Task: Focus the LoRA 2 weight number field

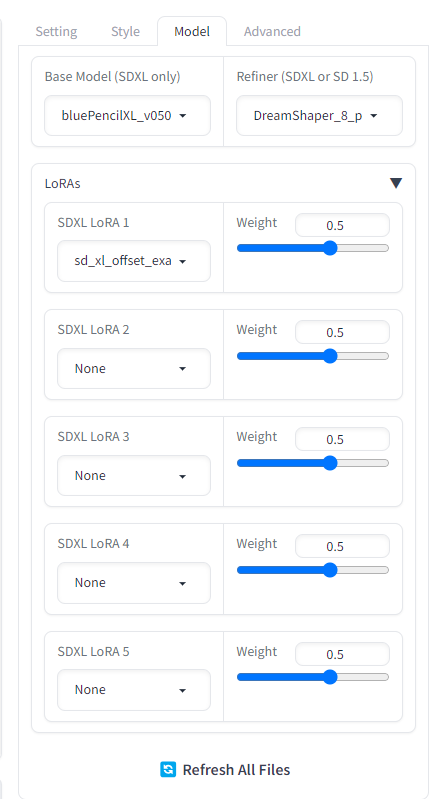Action: tap(342, 332)
